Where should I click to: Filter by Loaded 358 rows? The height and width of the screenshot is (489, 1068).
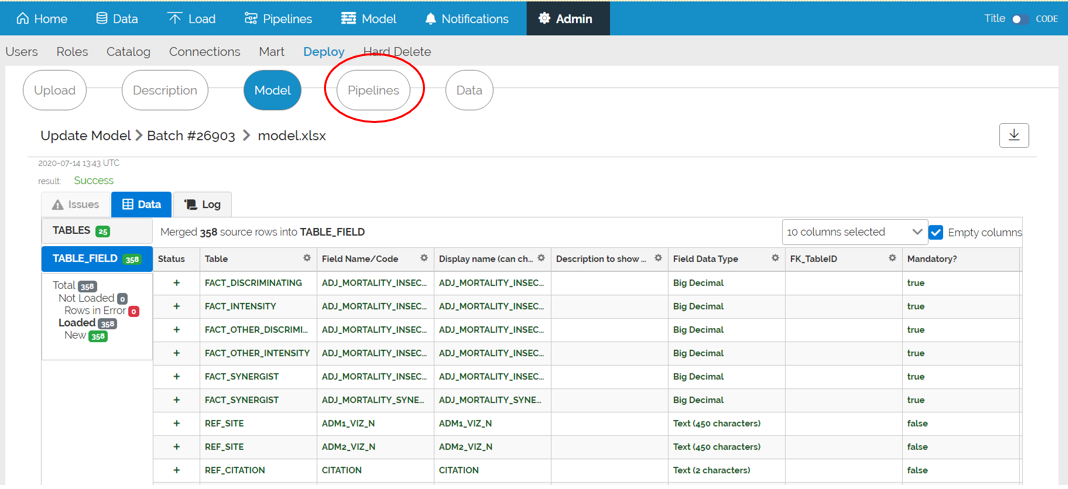pos(88,323)
